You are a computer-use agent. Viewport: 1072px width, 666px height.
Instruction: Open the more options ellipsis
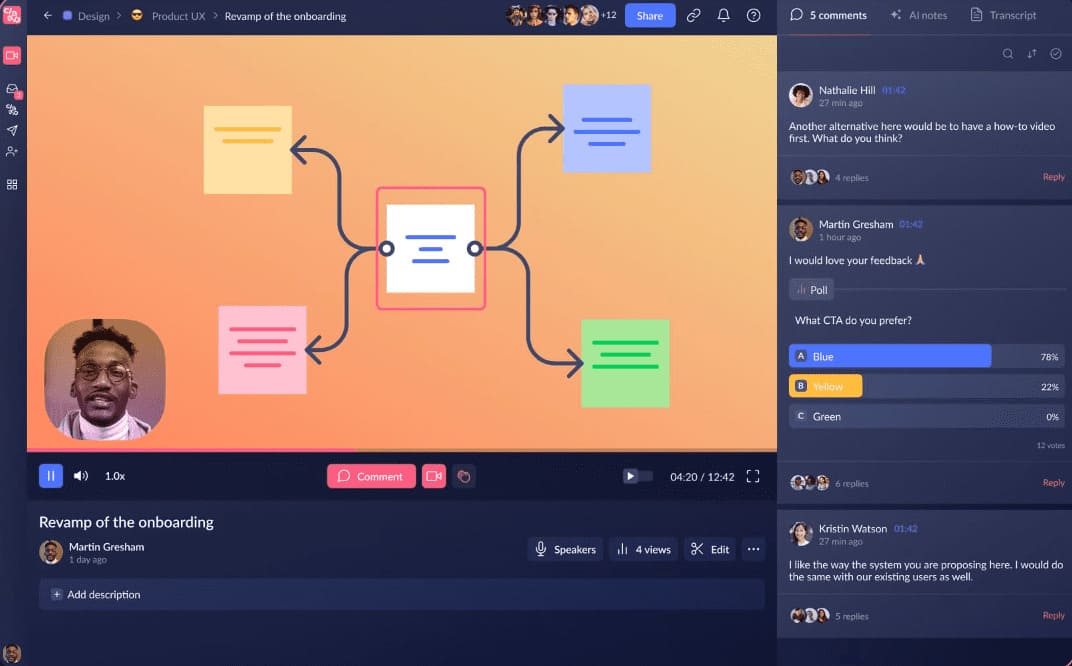(x=753, y=549)
